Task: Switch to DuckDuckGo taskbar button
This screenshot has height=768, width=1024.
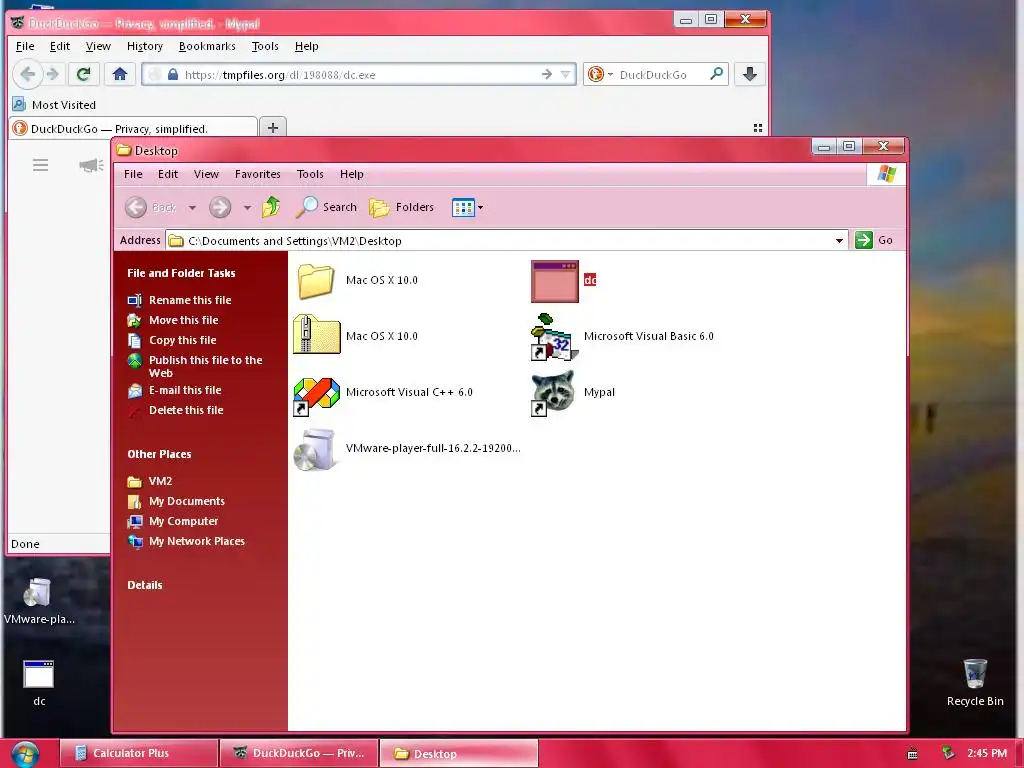Action: pos(299,754)
